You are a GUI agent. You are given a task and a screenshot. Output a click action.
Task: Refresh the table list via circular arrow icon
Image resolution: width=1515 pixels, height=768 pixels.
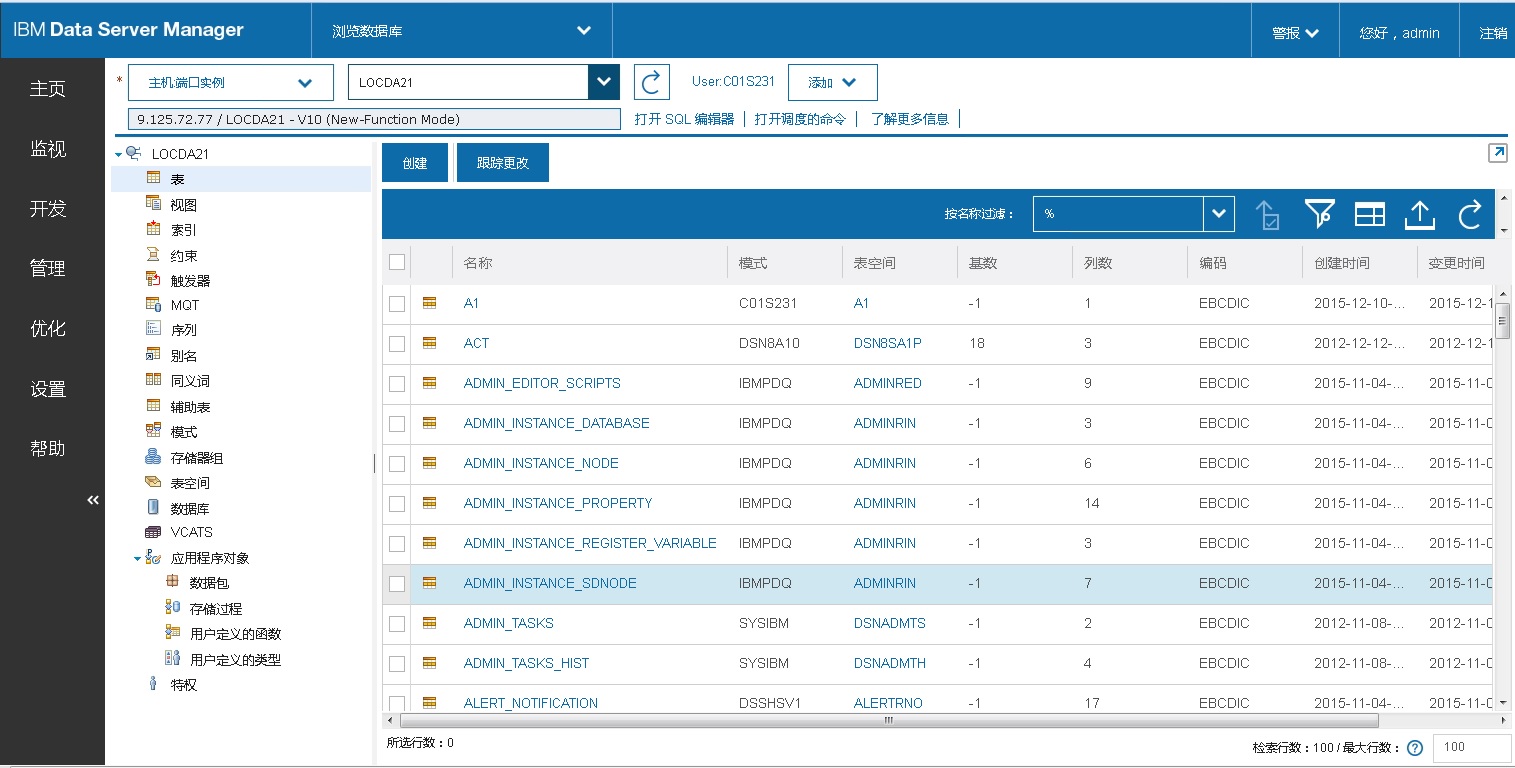(x=1468, y=213)
